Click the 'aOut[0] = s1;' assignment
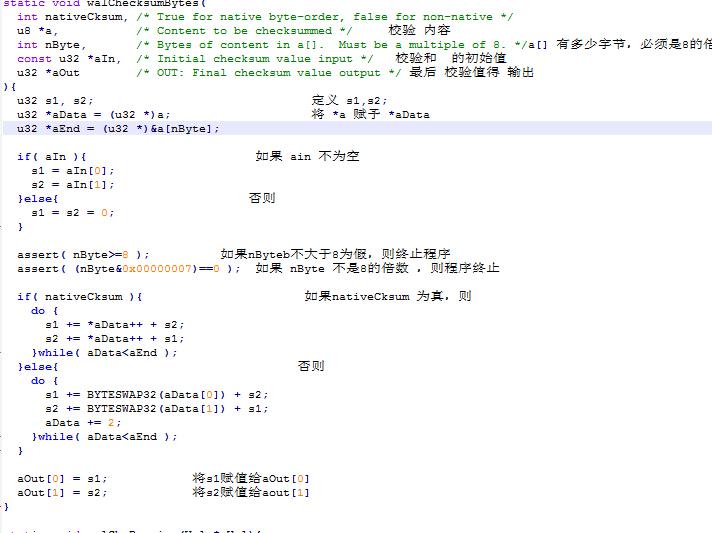This screenshot has width=712, height=533. 61,479
